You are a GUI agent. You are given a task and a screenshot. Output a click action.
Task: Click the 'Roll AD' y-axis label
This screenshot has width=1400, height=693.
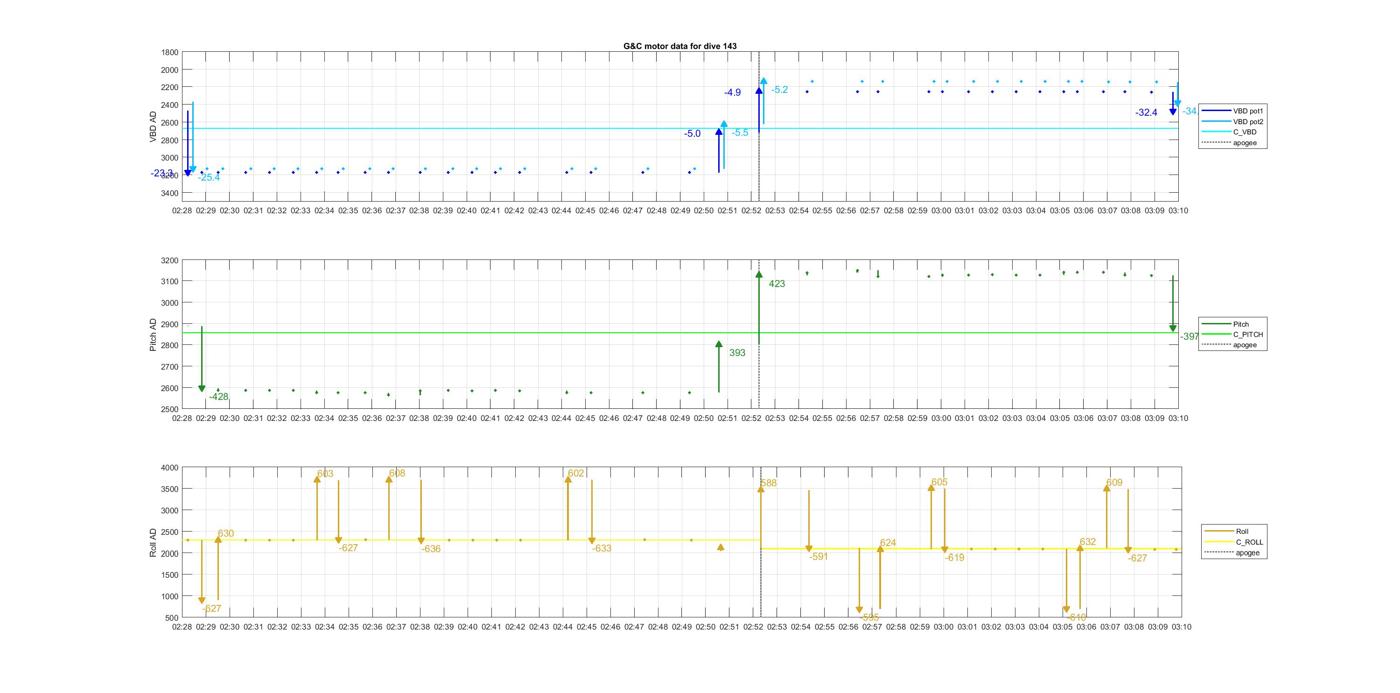point(153,542)
